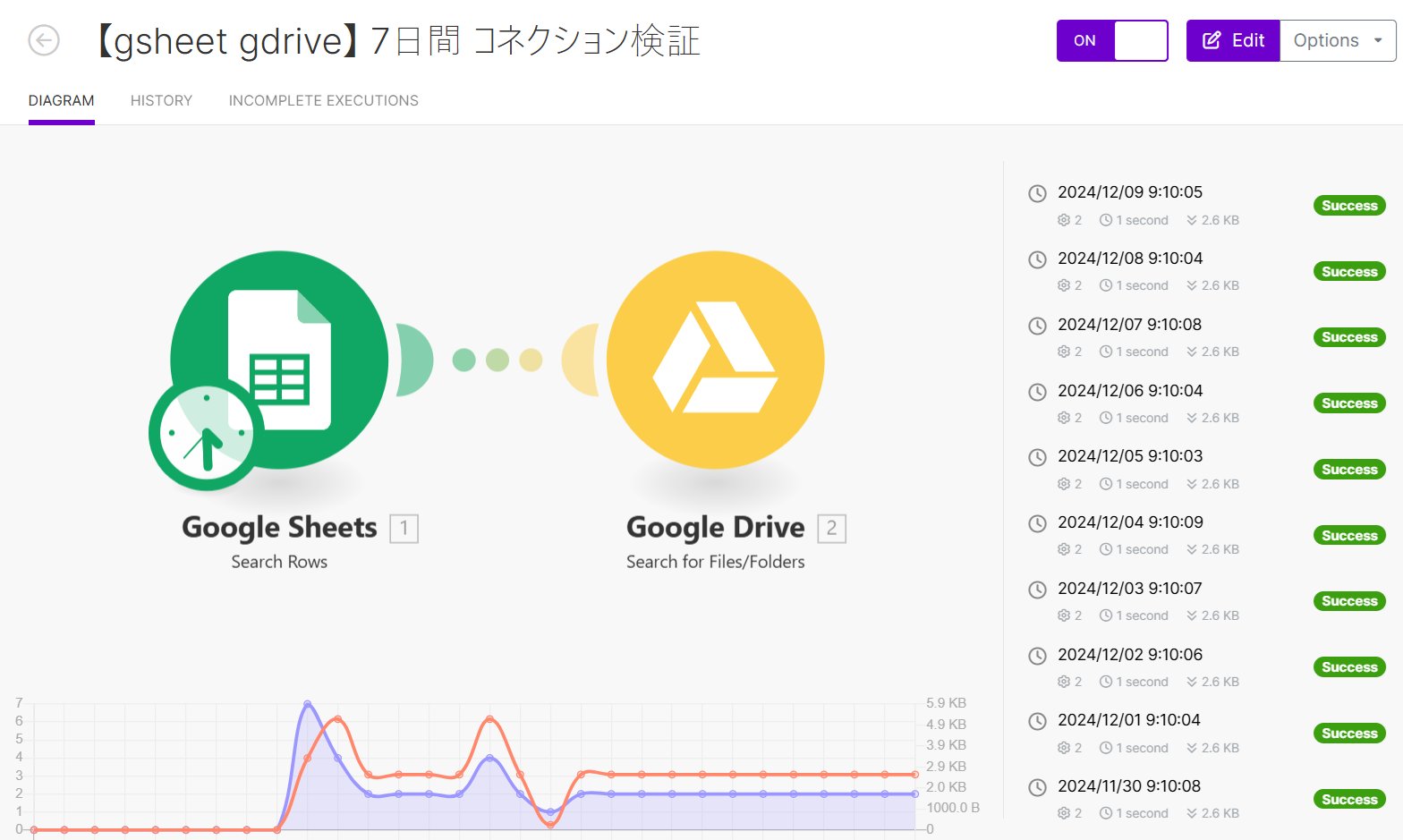Click the clock icon beside 2024/12/01 9:10:04

[x=1037, y=721]
